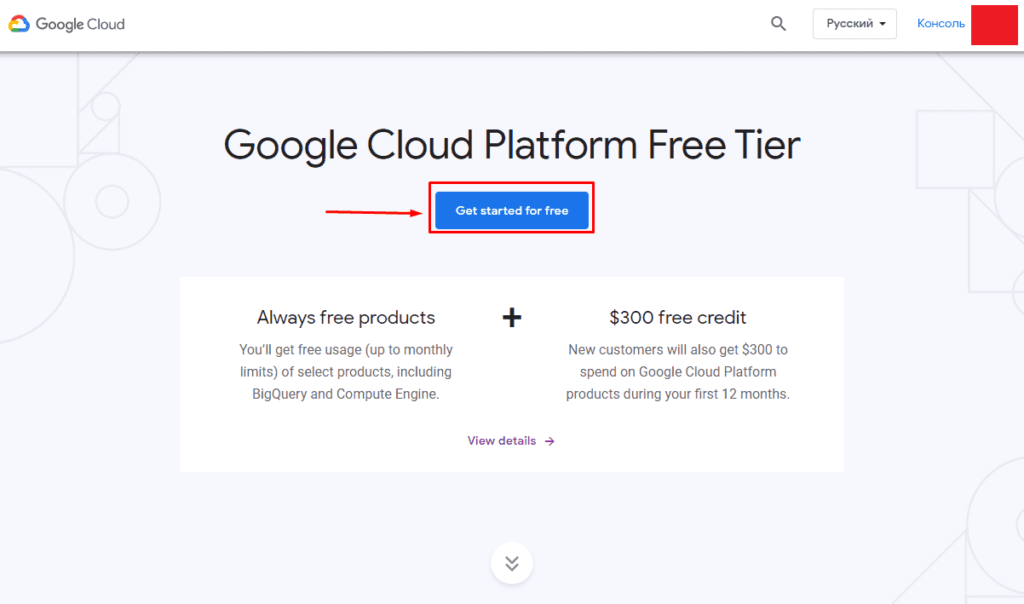Screen dimensions: 1024x604
Task: Click the Google Cloud Platform Free Tier title
Action: 512,145
